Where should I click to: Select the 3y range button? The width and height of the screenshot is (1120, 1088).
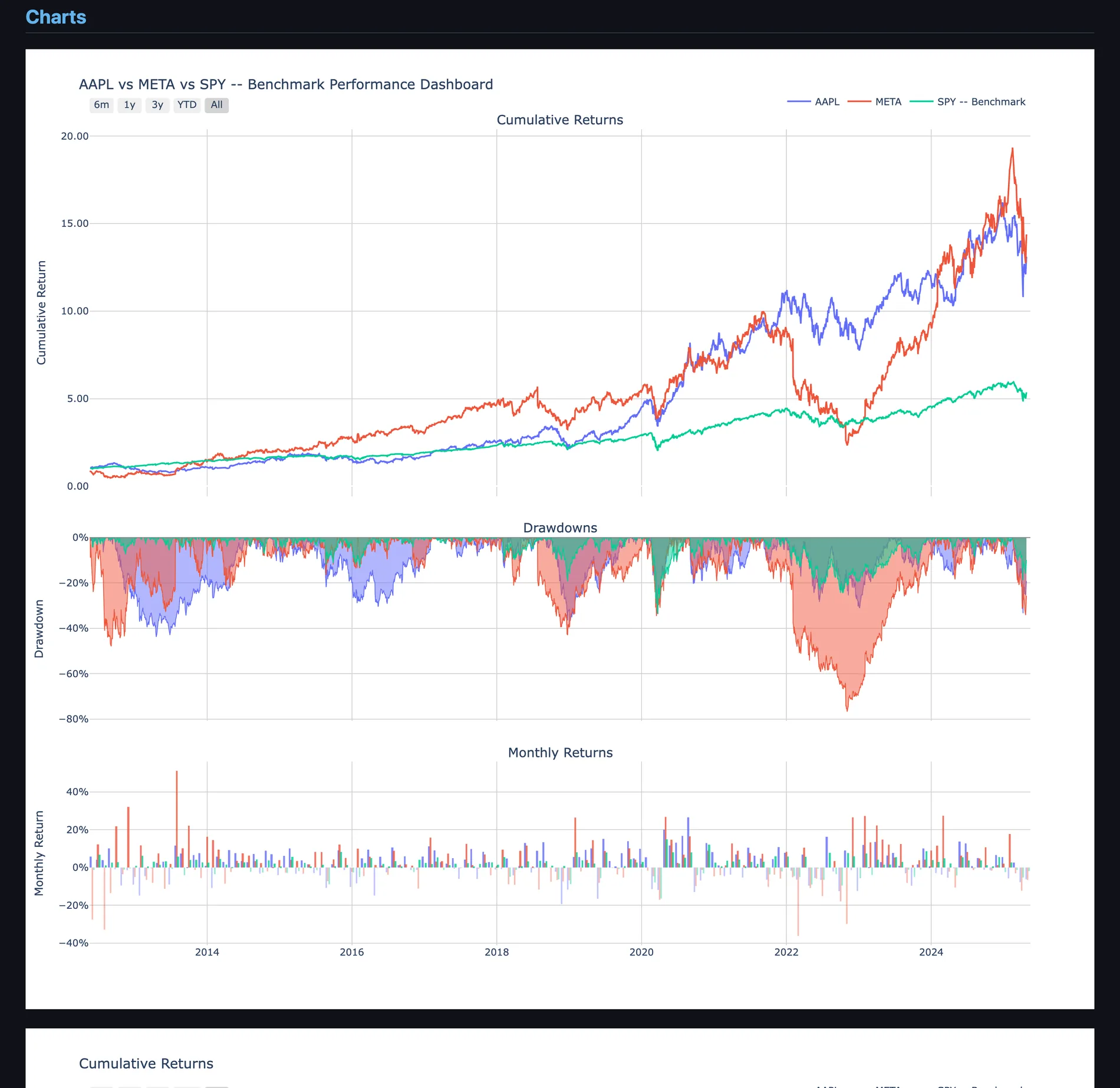(x=157, y=105)
